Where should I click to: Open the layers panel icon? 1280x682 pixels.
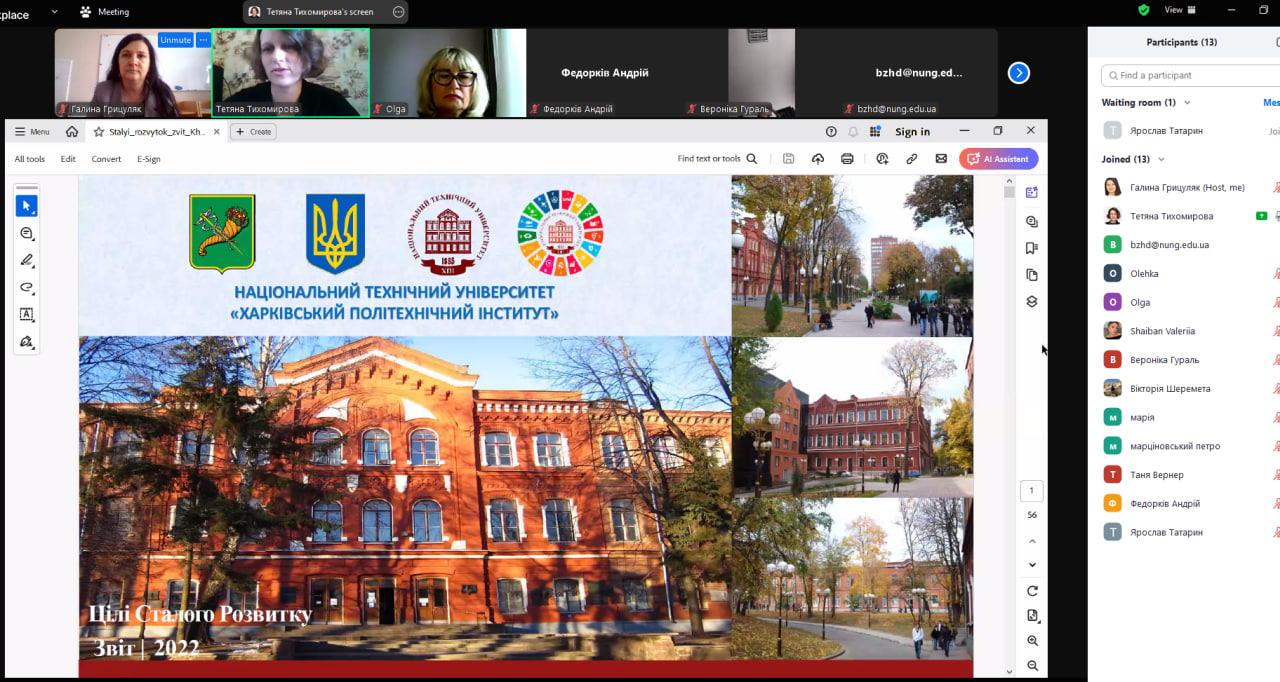pyautogui.click(x=1032, y=302)
